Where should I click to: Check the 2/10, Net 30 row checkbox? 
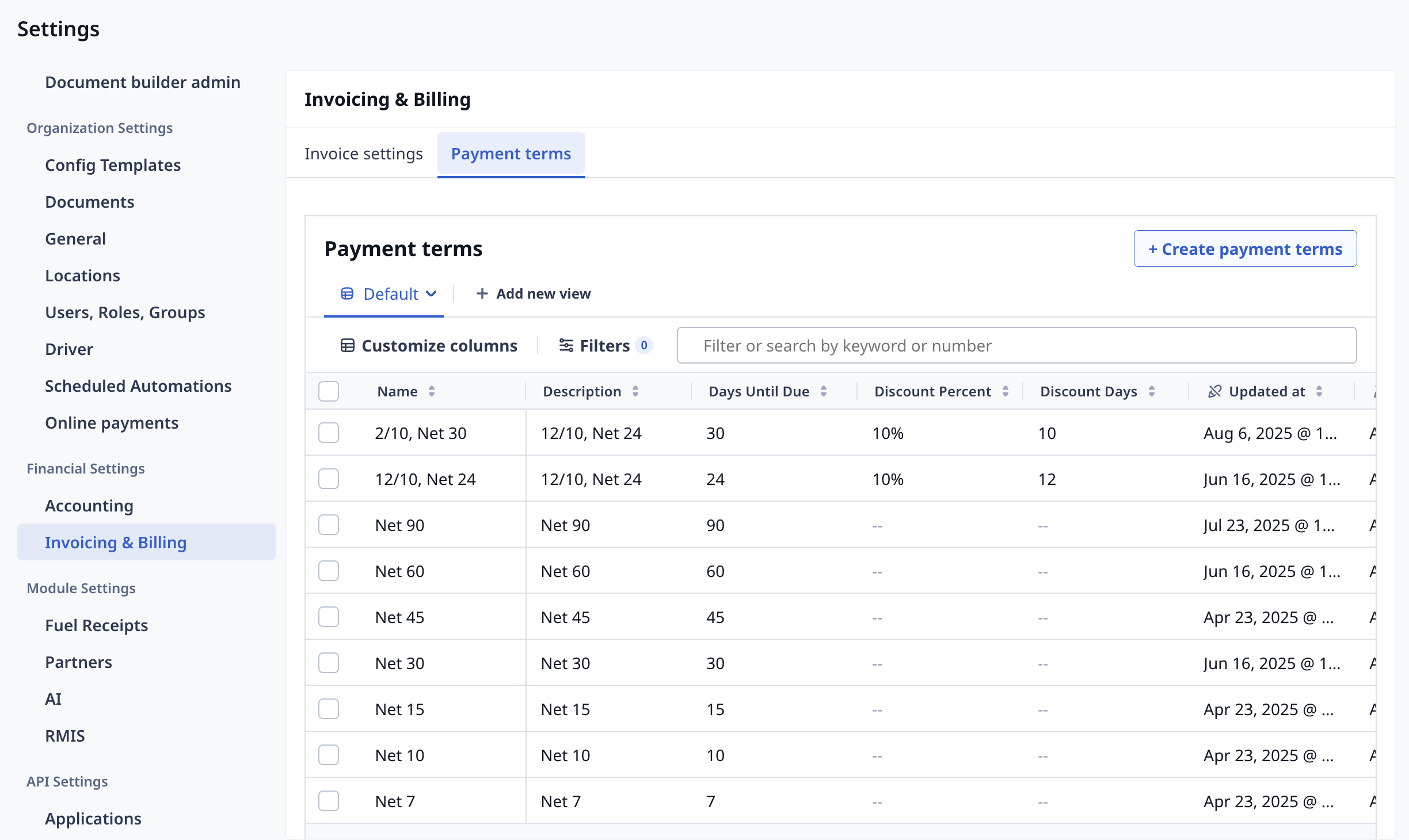coord(329,433)
